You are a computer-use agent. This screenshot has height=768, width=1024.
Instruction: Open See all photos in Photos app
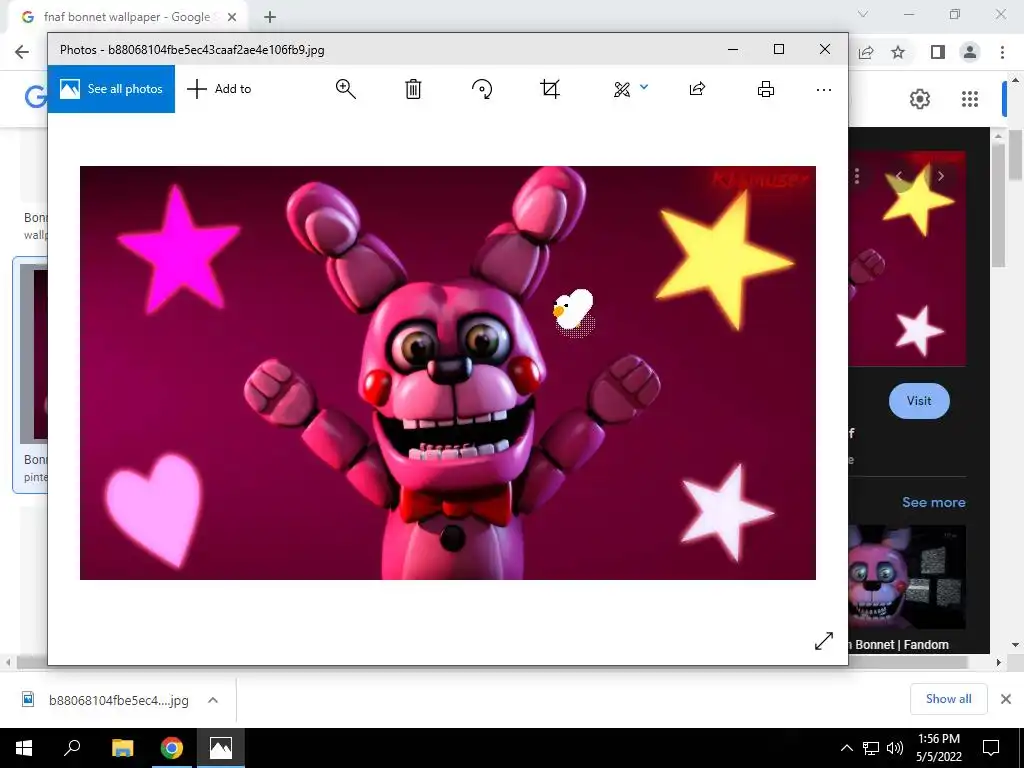click(x=111, y=89)
